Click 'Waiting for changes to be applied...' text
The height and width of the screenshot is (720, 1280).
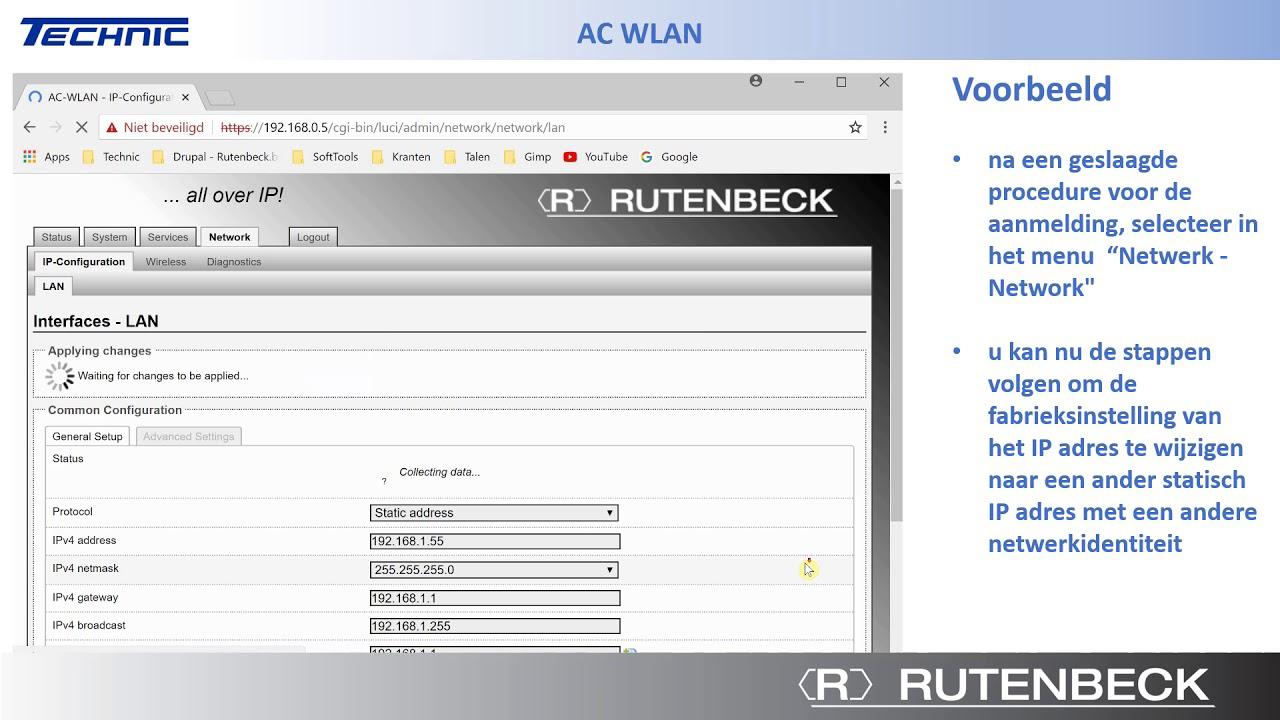pos(163,376)
